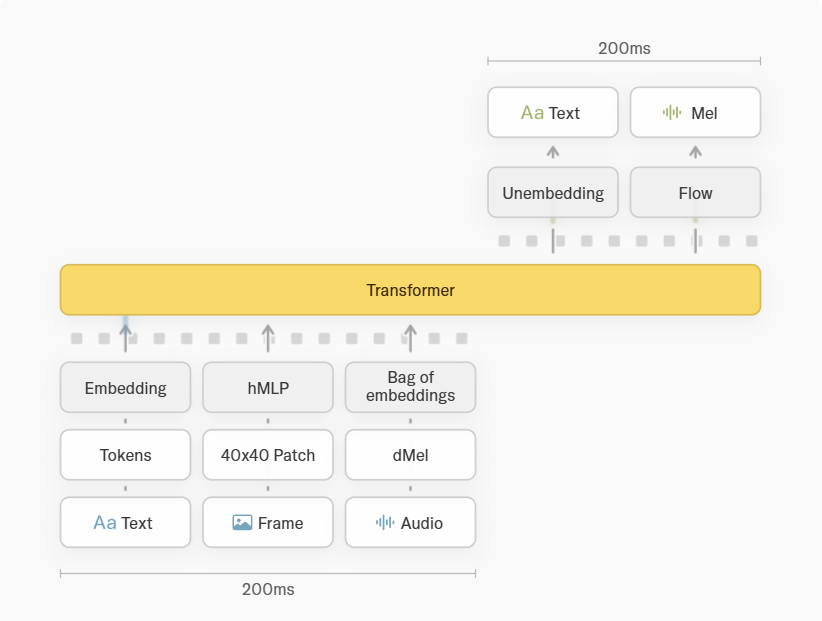Image resolution: width=822 pixels, height=621 pixels.
Task: Click the green Aa icon in output Text box
Action: tap(532, 113)
